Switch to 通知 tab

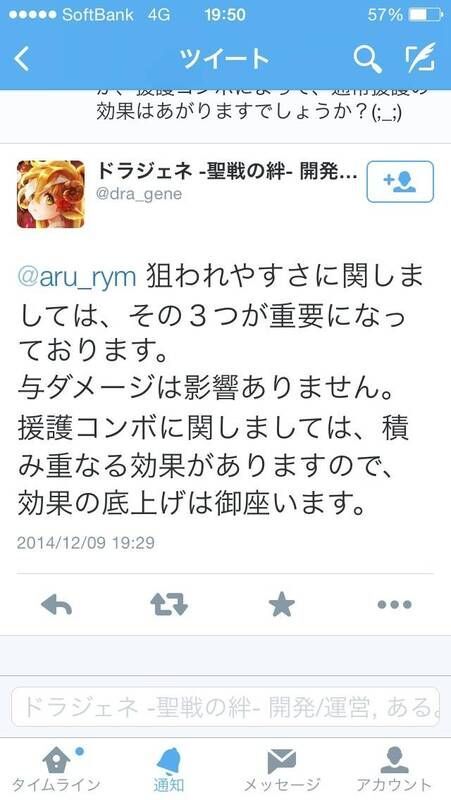(x=169, y=770)
